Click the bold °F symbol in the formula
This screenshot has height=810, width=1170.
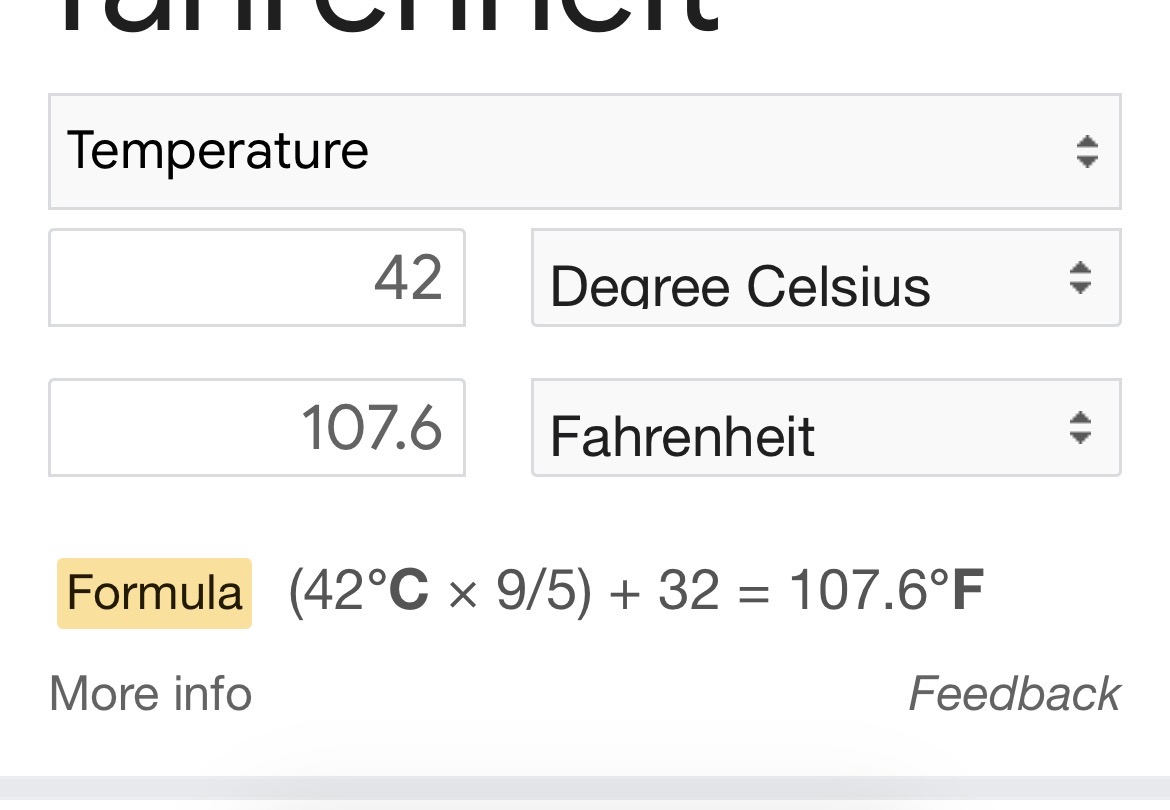point(956,590)
